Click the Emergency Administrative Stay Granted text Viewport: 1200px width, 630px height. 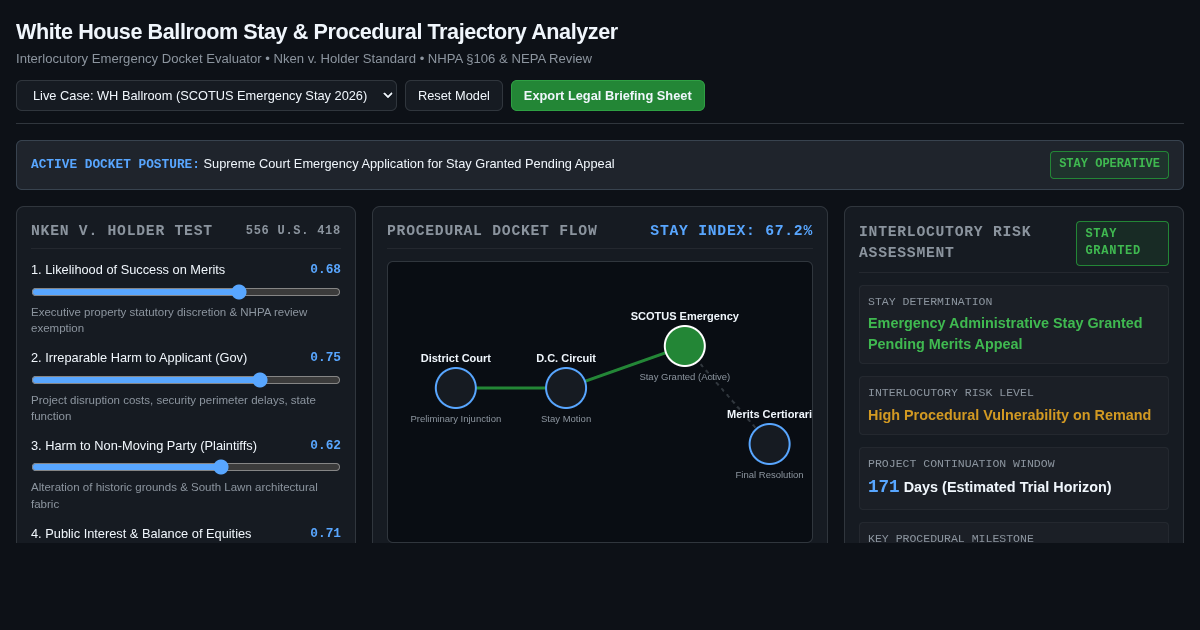pos(1005,334)
